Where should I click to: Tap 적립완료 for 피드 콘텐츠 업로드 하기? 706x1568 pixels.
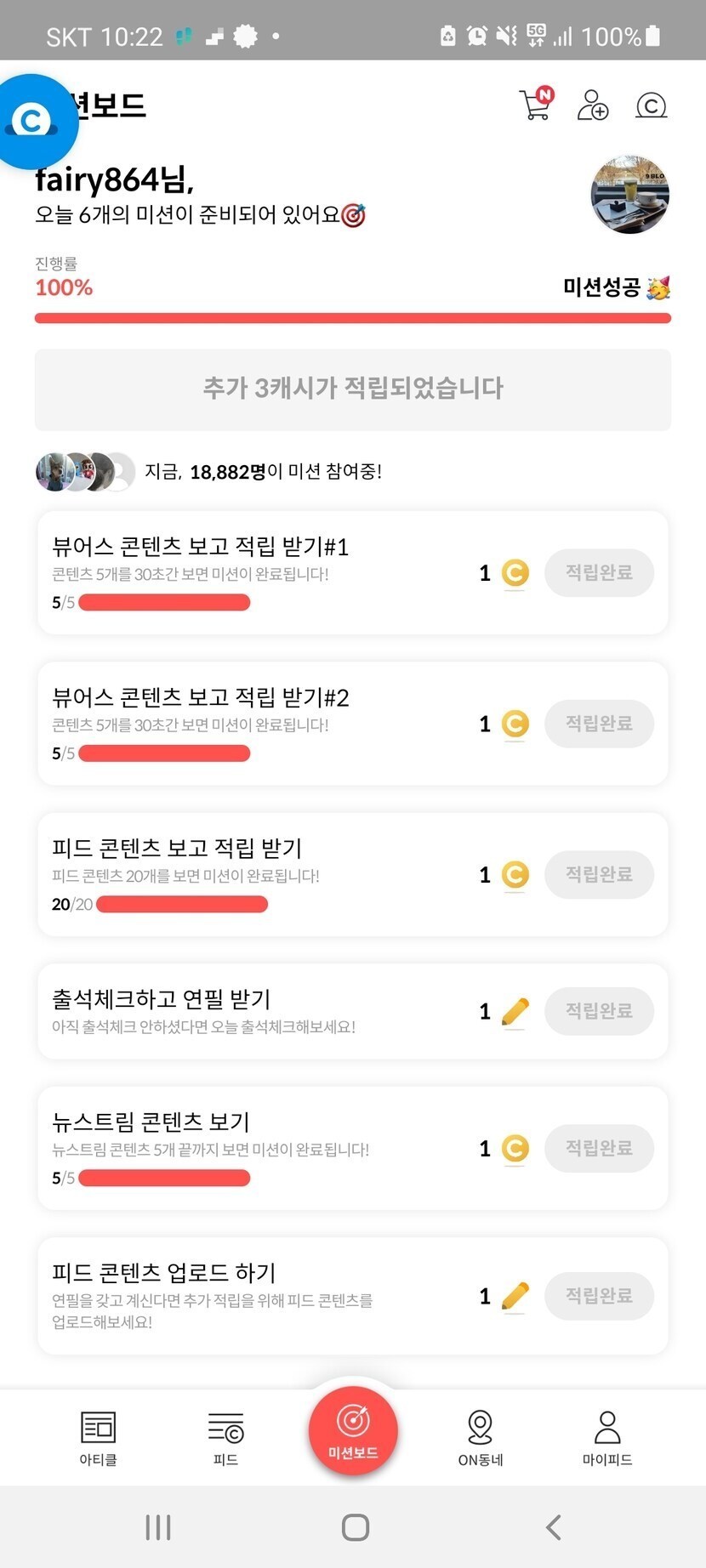599,1296
